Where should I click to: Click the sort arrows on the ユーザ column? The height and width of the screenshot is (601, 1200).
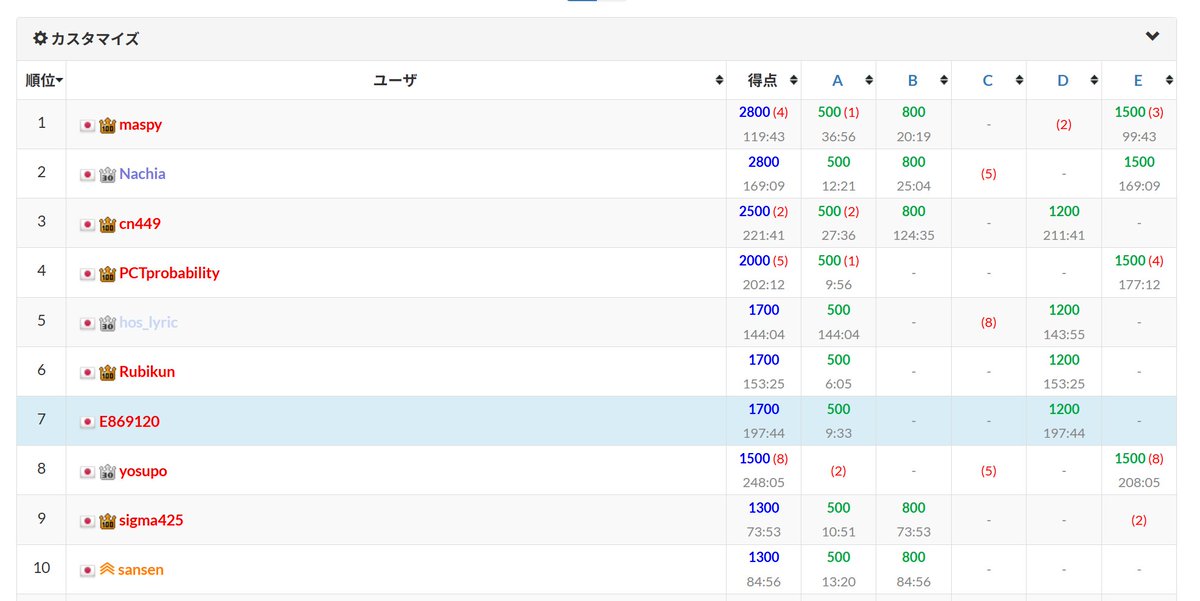coord(720,79)
